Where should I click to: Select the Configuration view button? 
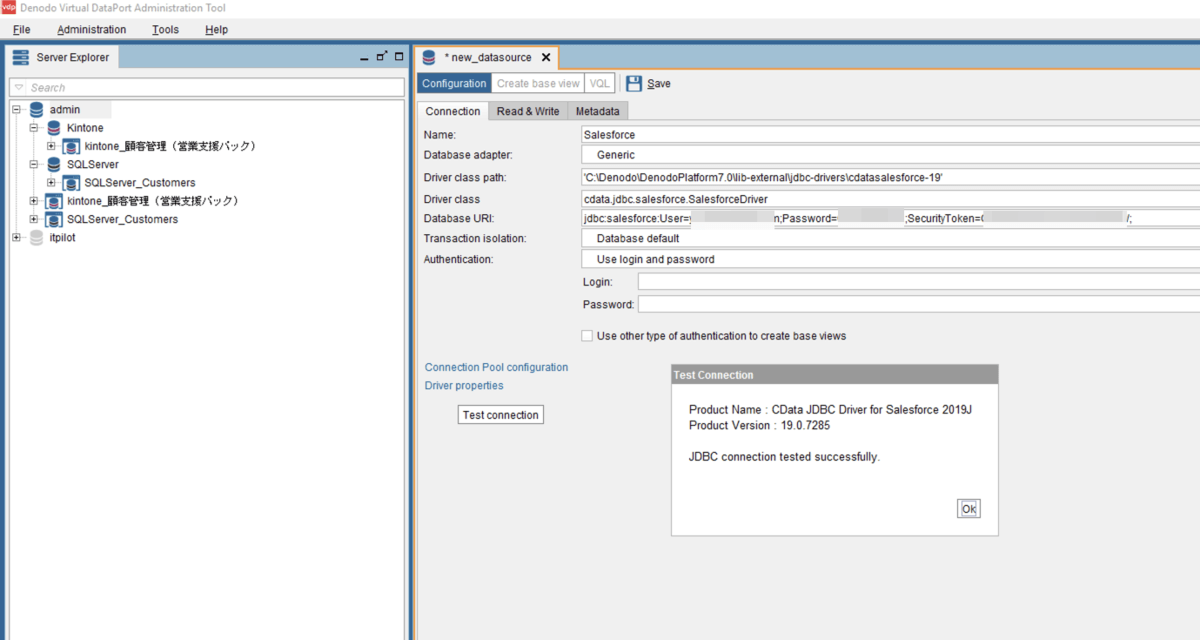click(454, 83)
